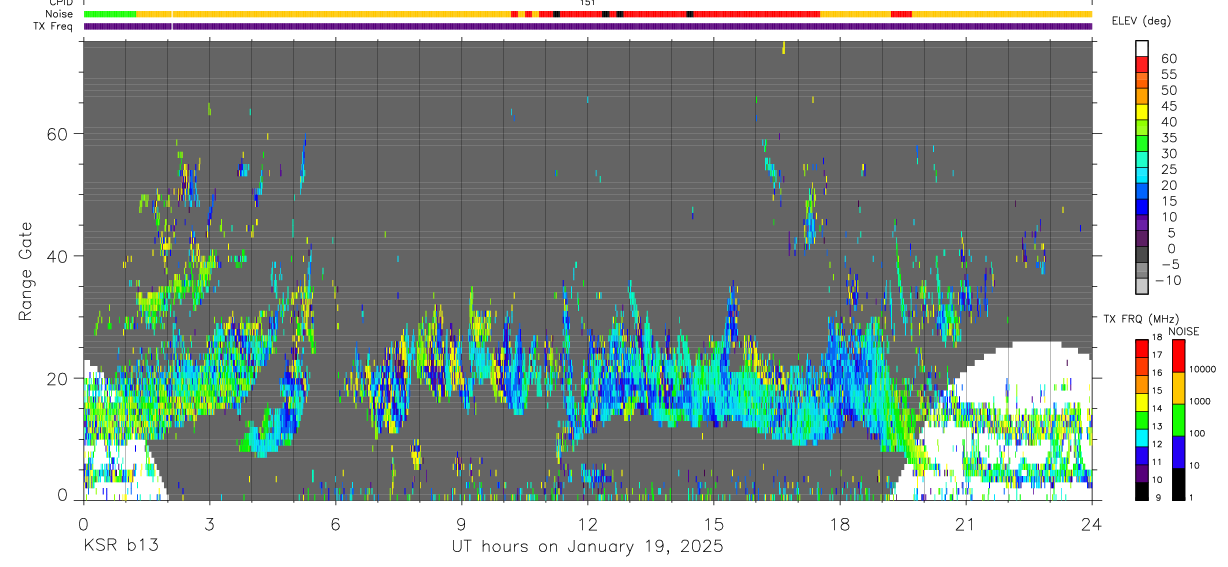This screenshot has width=1228, height=567.
Task: Click the green segment of the Noise bar
Action: 110,14
